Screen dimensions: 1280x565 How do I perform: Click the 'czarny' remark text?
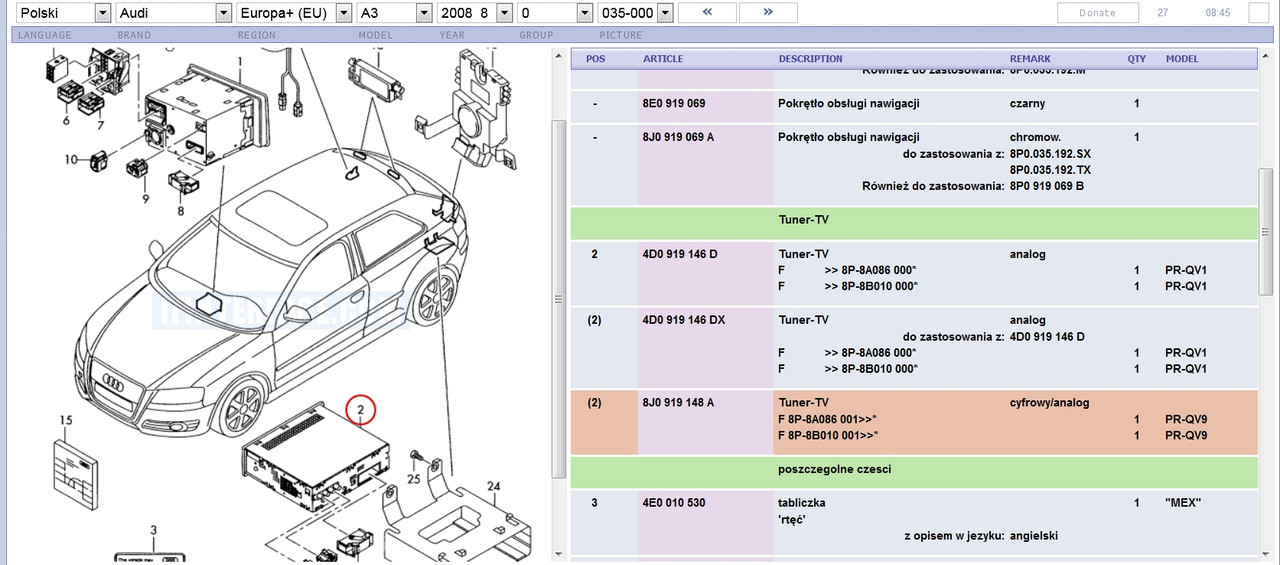pos(1028,104)
